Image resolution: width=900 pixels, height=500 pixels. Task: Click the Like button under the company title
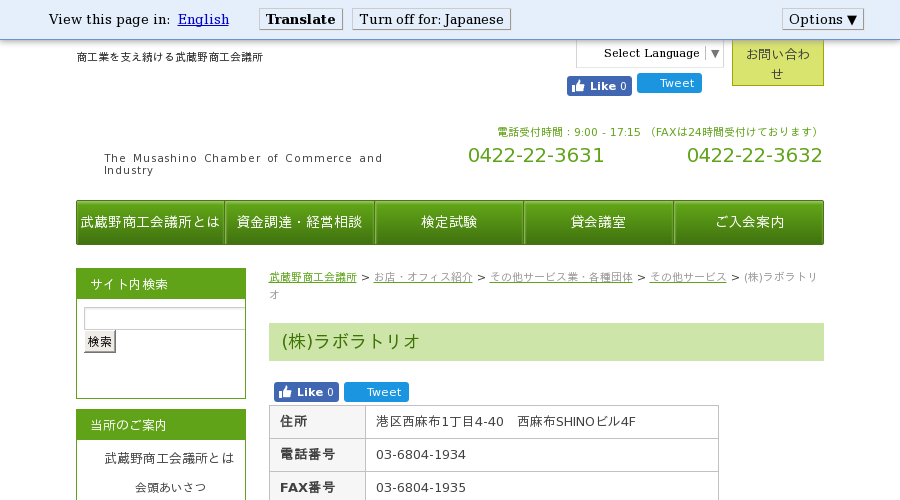click(x=307, y=392)
